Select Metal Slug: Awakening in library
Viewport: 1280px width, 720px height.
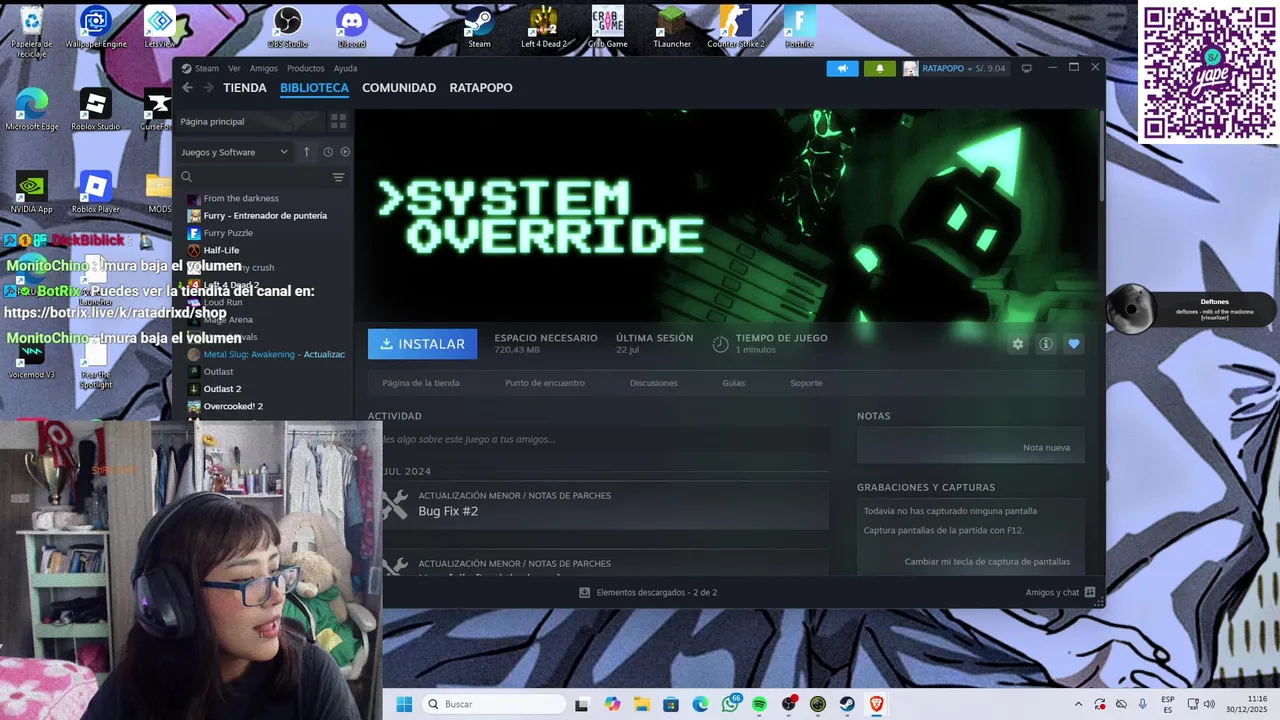(x=266, y=354)
